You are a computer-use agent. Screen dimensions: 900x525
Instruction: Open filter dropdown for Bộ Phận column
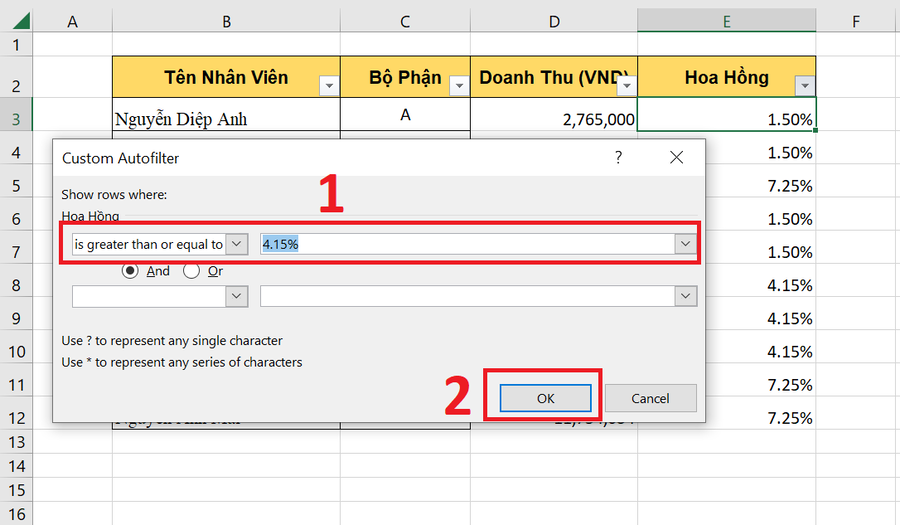[459, 86]
